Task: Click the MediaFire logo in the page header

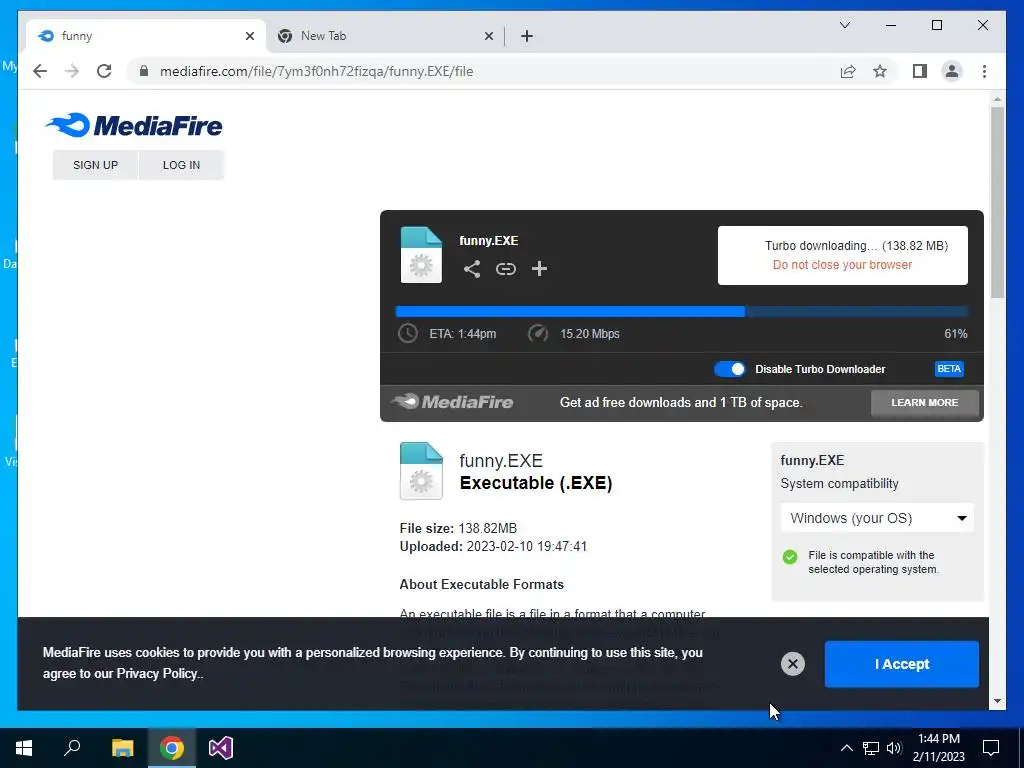Action: pos(134,125)
